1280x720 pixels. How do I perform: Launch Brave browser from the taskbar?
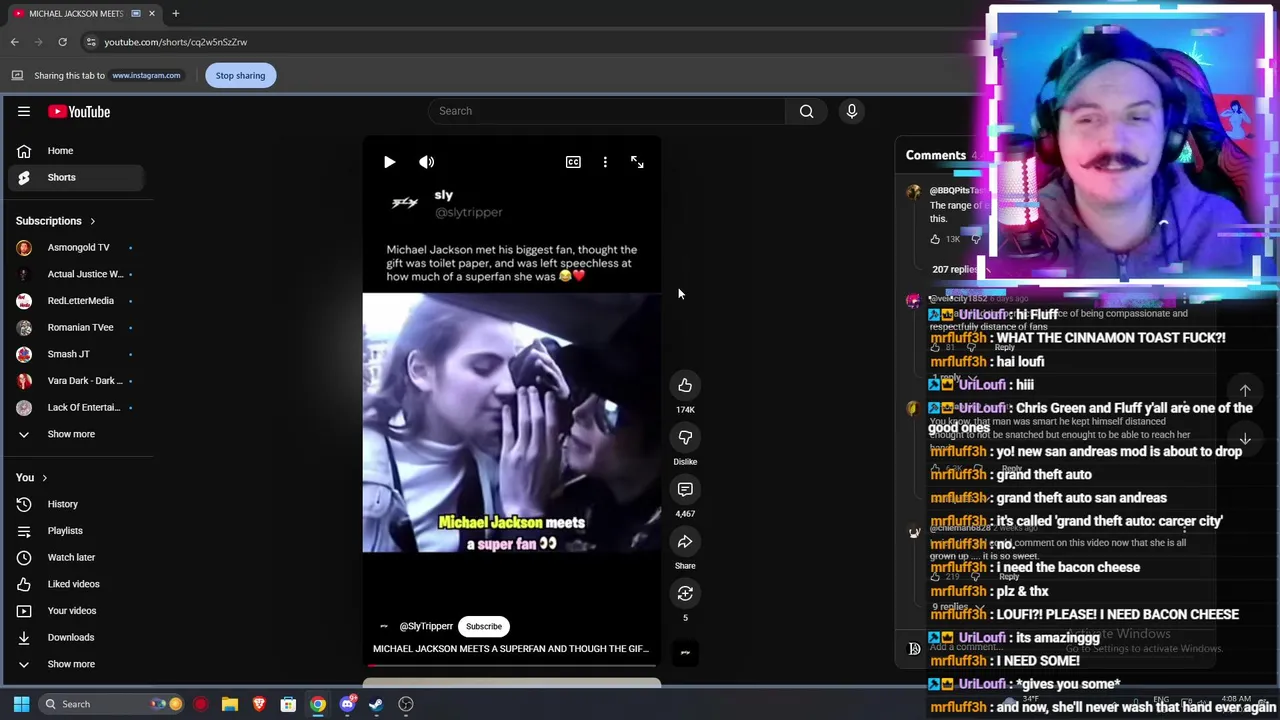point(259,704)
